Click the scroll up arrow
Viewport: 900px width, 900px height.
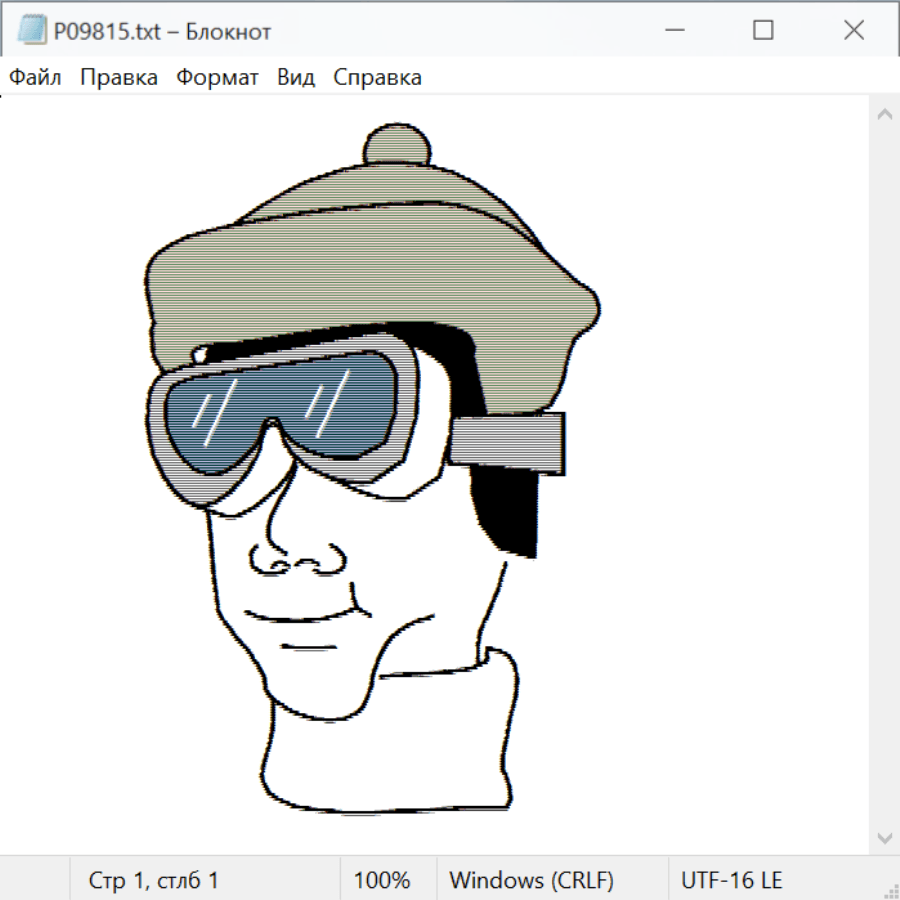coord(884,115)
